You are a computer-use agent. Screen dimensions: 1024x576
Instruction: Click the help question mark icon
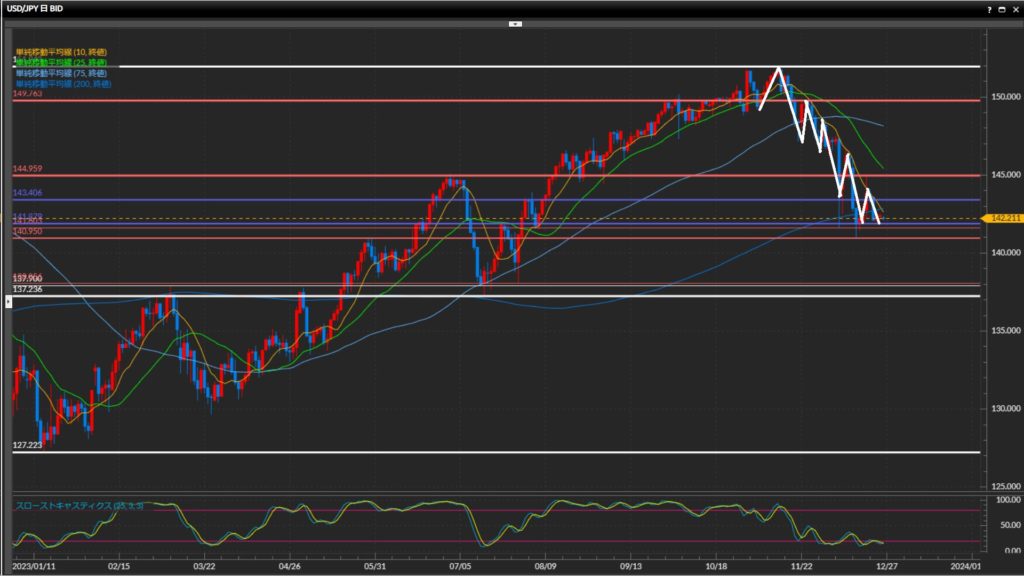coord(989,8)
